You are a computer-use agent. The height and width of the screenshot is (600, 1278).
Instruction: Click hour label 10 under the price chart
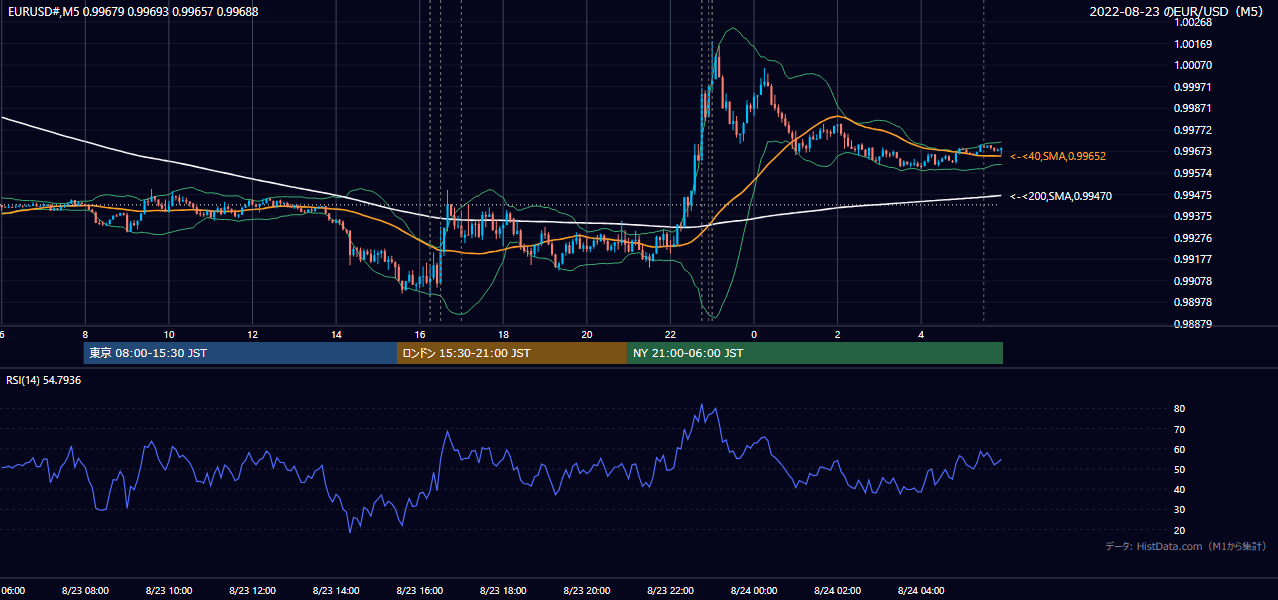click(169, 334)
